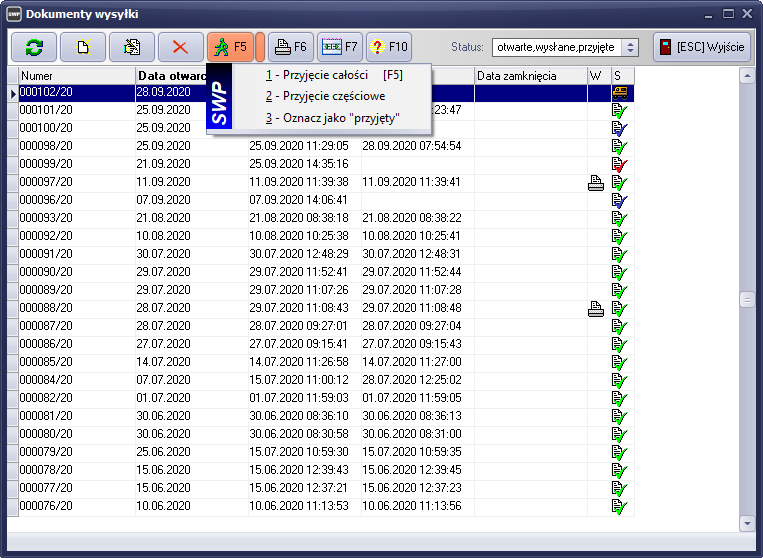
Task: Open the Status filter dropdown
Action: pyautogui.click(x=630, y=47)
